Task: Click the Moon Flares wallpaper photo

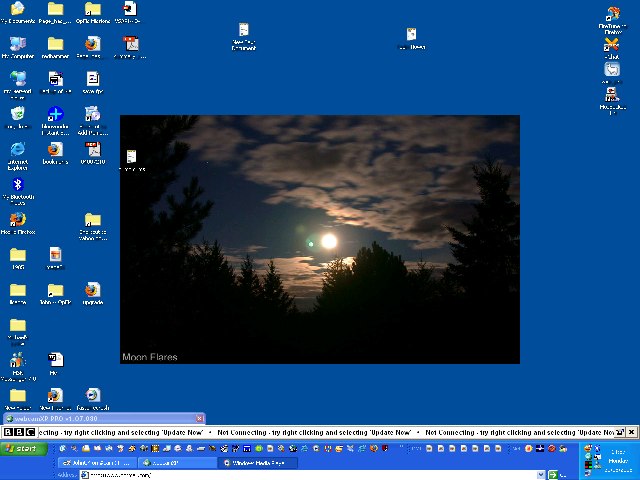Action: [320, 239]
